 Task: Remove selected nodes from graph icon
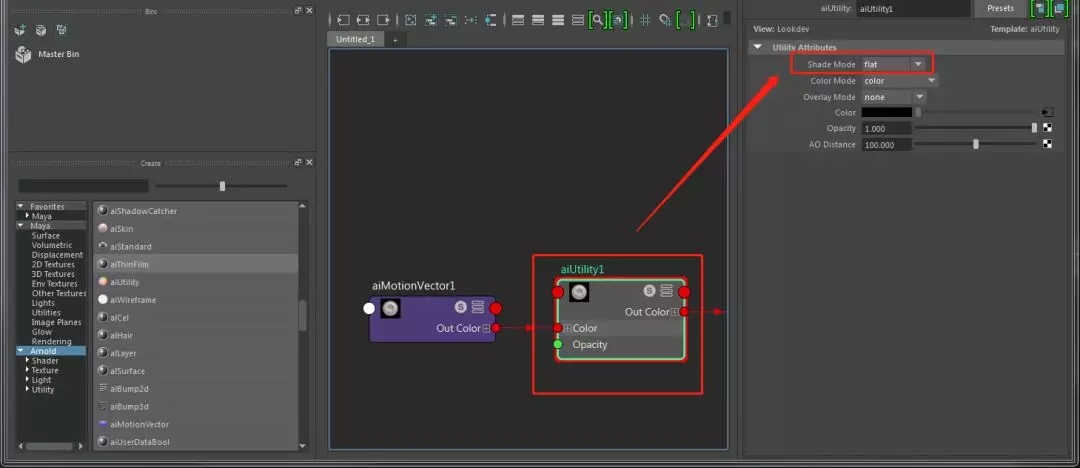(x=451, y=21)
